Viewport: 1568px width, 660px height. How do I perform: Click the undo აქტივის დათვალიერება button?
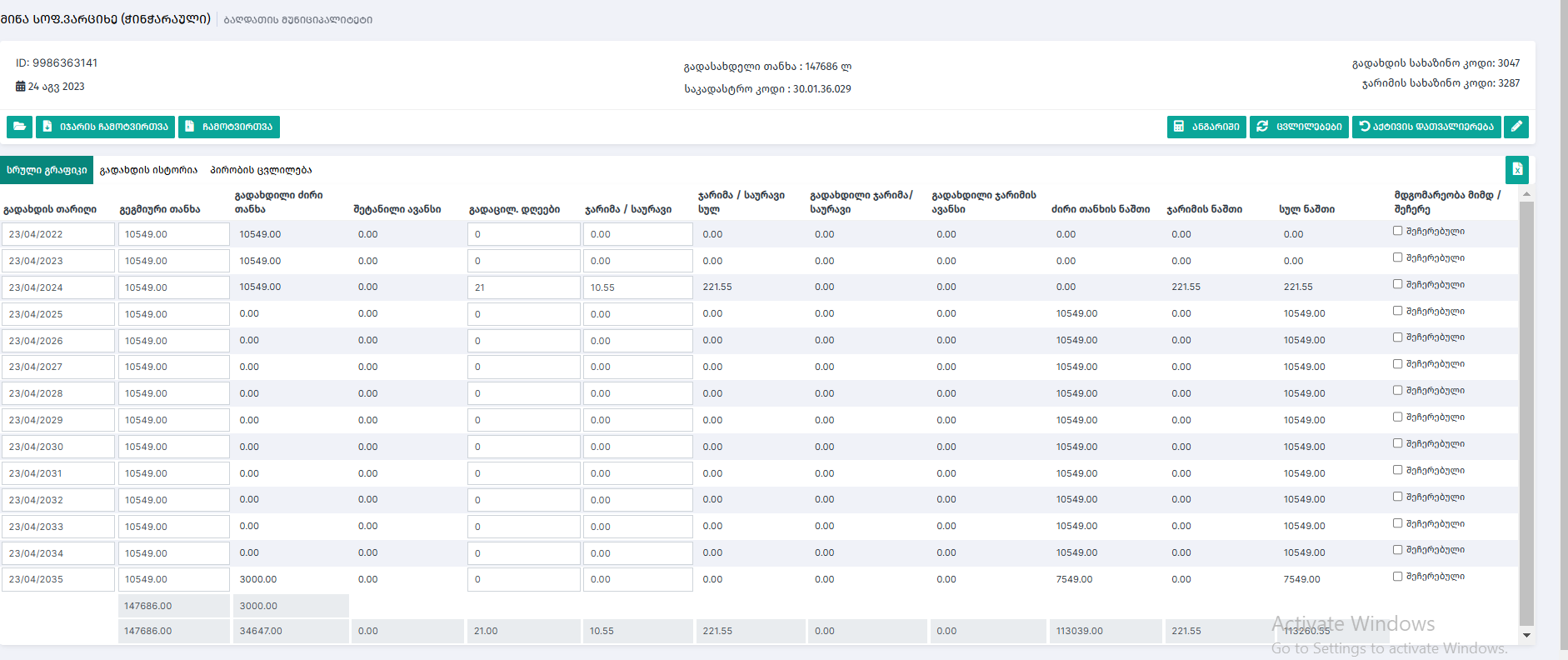(x=1426, y=127)
